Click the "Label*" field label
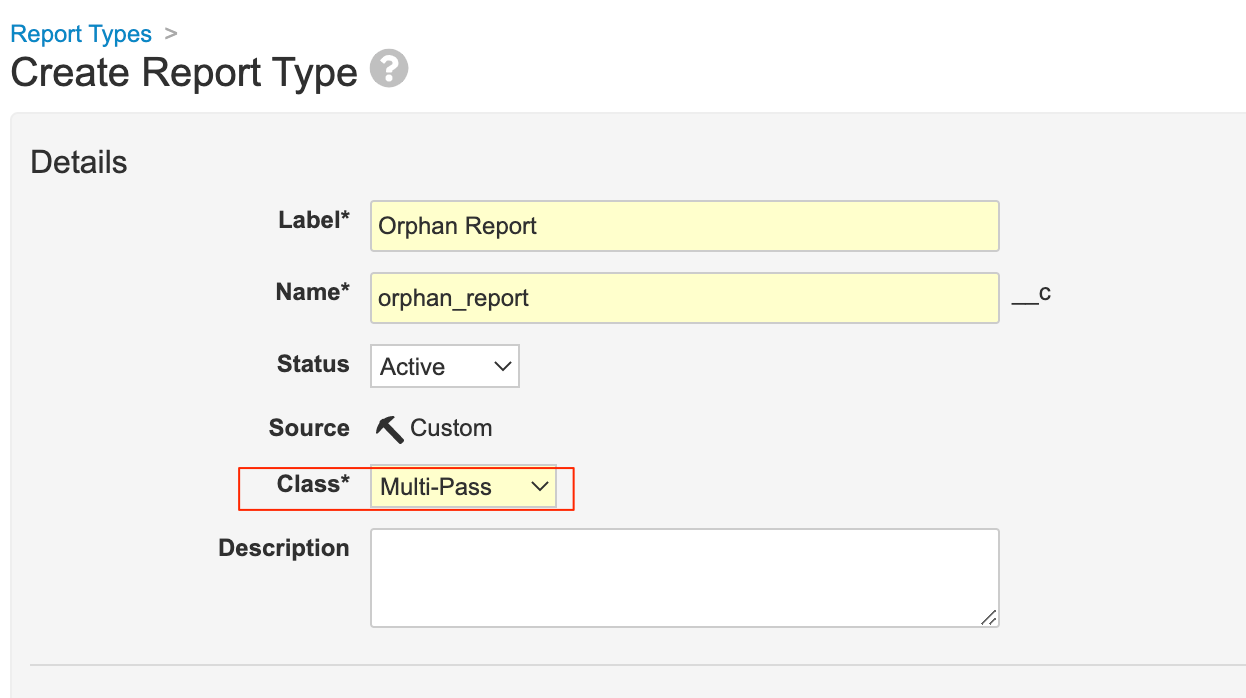This screenshot has height=698, width=1246. [x=313, y=220]
